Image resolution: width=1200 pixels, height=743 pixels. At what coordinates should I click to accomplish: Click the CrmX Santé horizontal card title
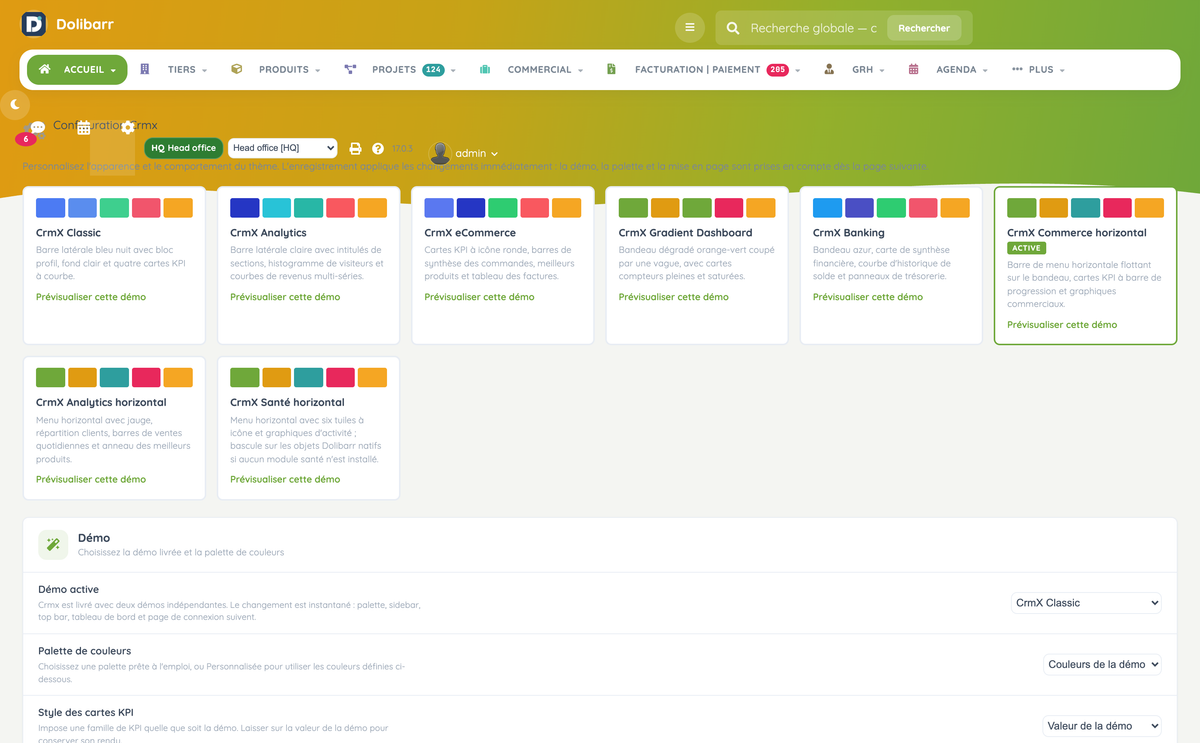coord(285,402)
